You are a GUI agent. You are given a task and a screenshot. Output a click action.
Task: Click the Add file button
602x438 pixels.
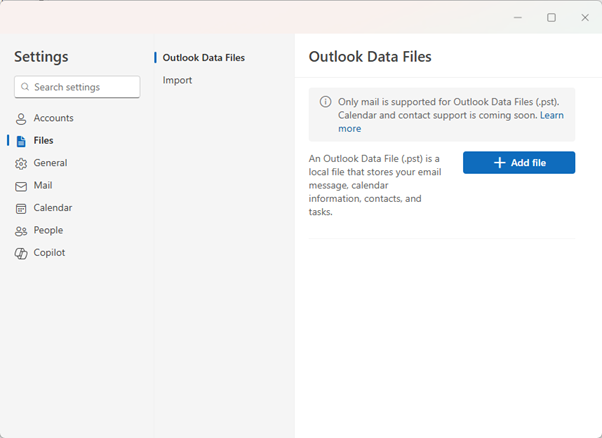click(x=519, y=163)
